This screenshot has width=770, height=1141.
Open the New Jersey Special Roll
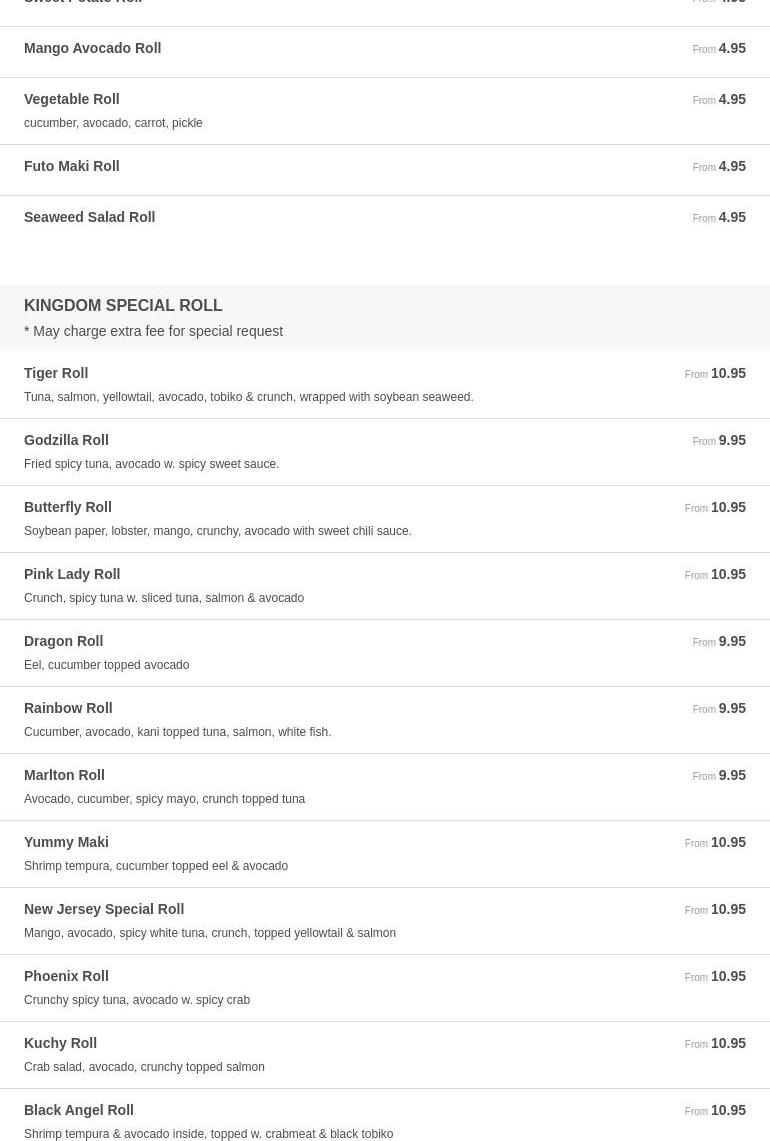point(104,909)
